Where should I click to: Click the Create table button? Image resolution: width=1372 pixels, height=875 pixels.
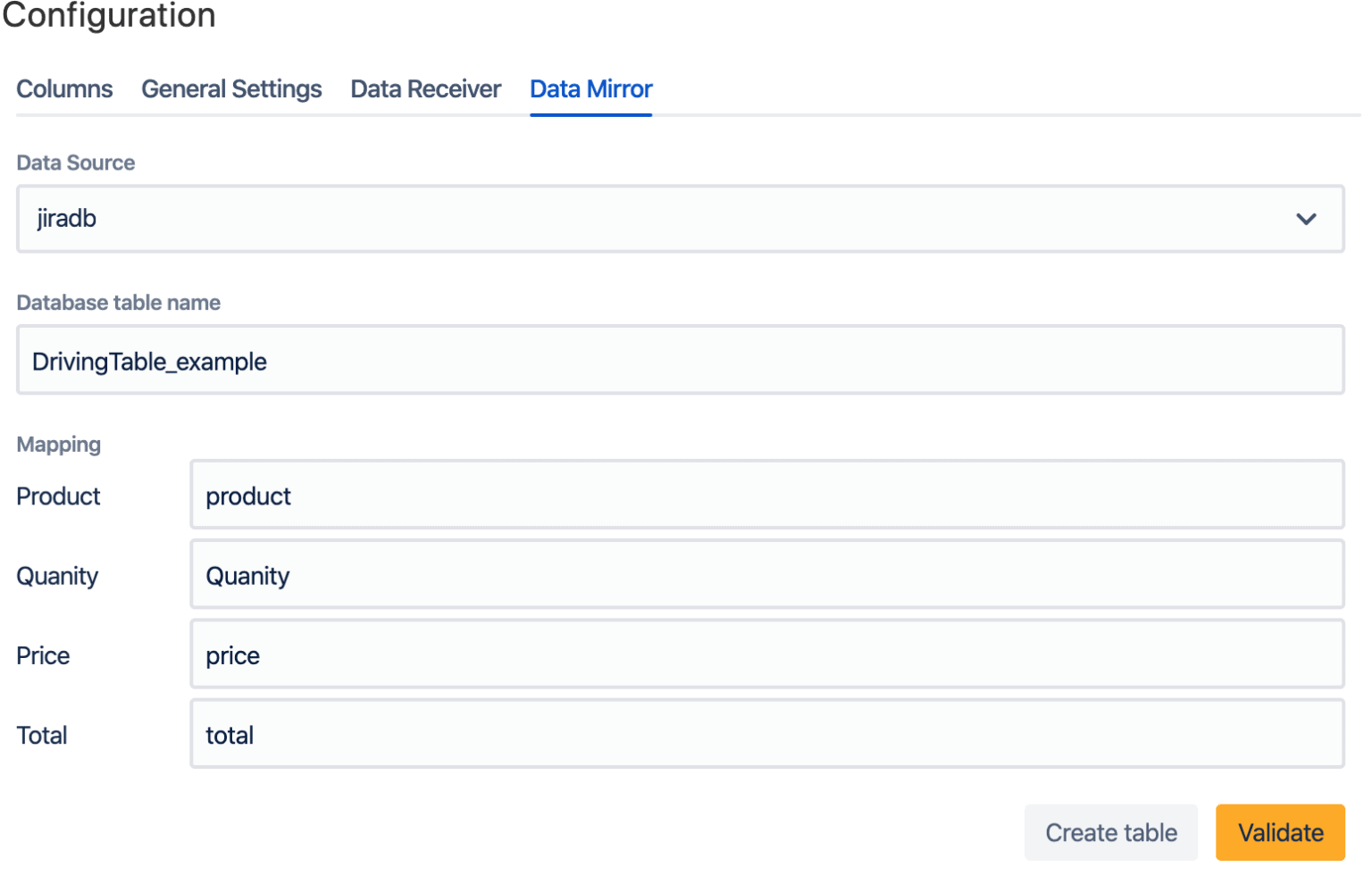point(1111,832)
